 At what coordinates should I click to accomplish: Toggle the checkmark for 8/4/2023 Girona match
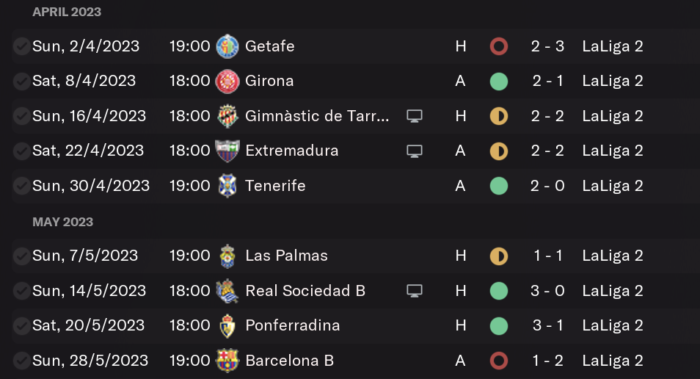coord(21,81)
